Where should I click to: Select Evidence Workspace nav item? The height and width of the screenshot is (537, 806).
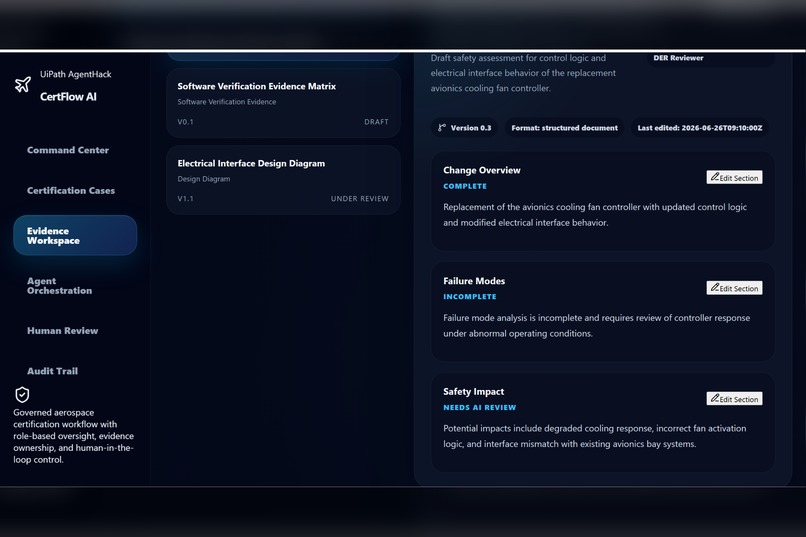point(75,235)
